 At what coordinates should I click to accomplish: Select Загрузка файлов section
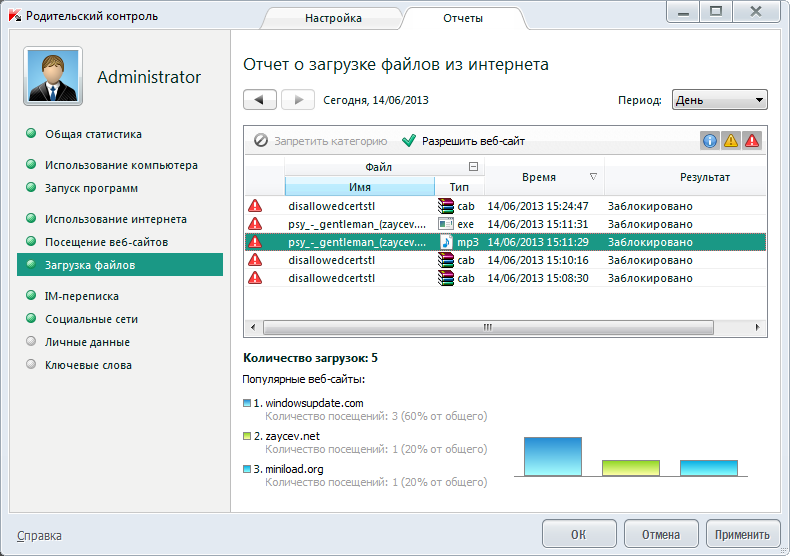[120, 265]
